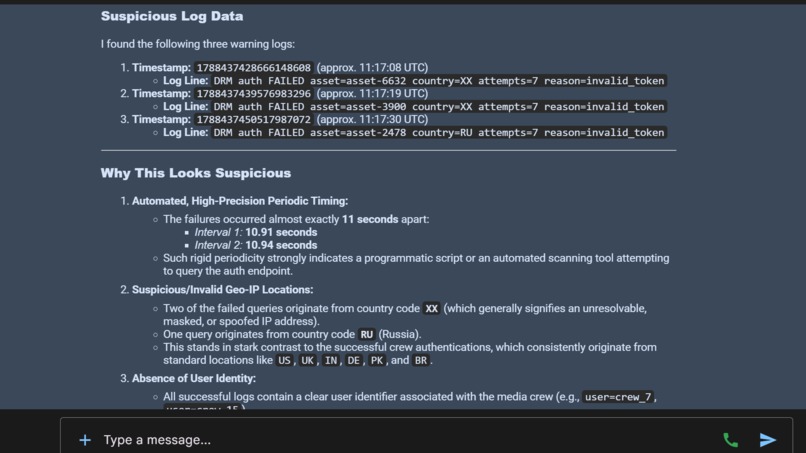Click the 'PK' code tag

377,360
